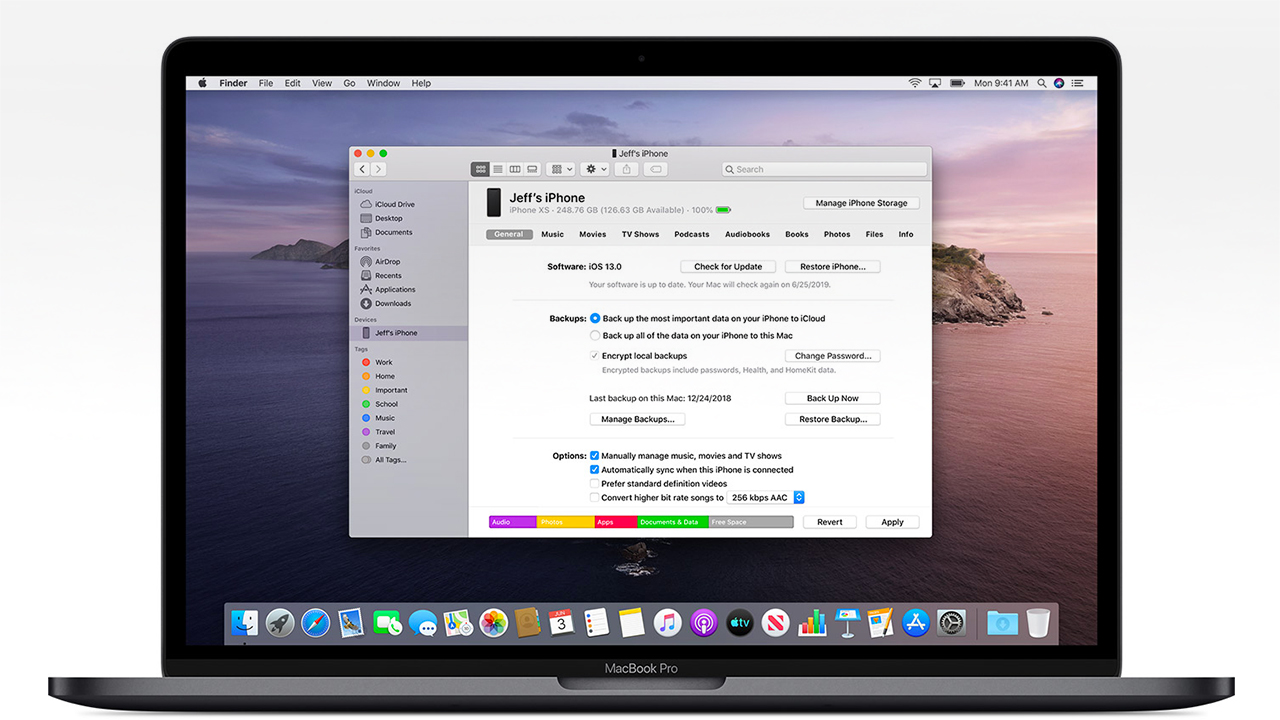Click the Apply button
Image resolution: width=1280 pixels, height=720 pixels.
[x=892, y=522]
